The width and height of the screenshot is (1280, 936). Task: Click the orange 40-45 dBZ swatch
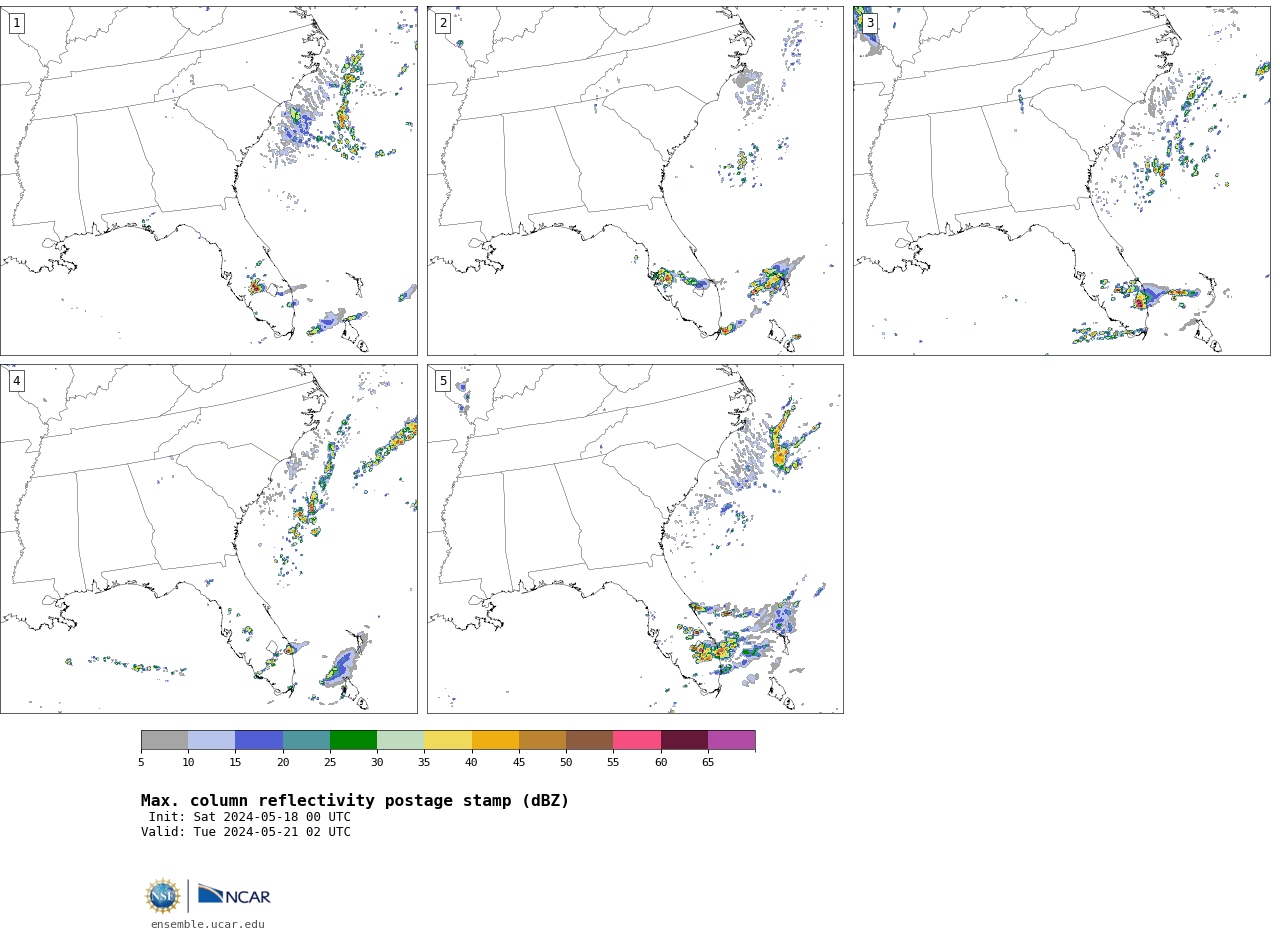(495, 740)
